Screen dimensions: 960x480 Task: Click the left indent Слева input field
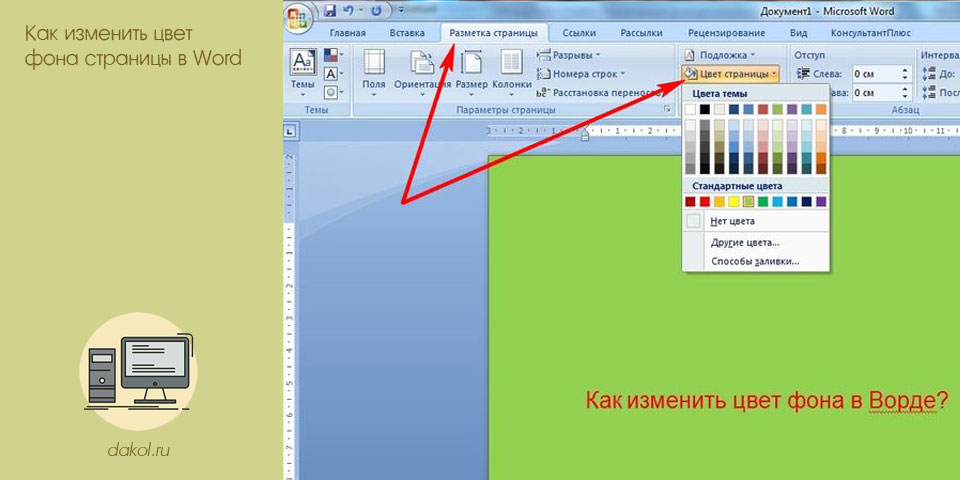(x=875, y=74)
